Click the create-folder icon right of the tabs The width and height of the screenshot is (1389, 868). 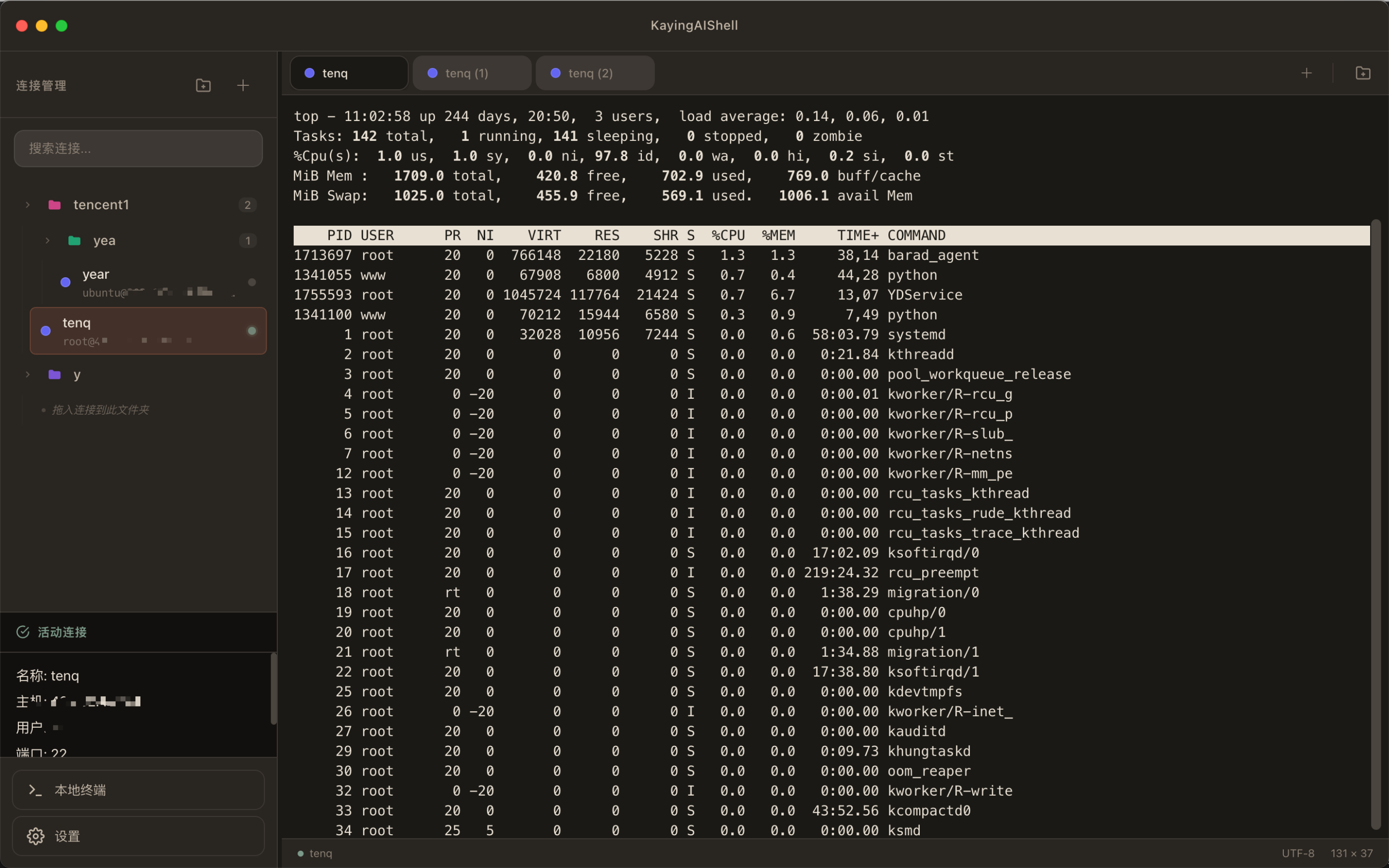point(1362,73)
